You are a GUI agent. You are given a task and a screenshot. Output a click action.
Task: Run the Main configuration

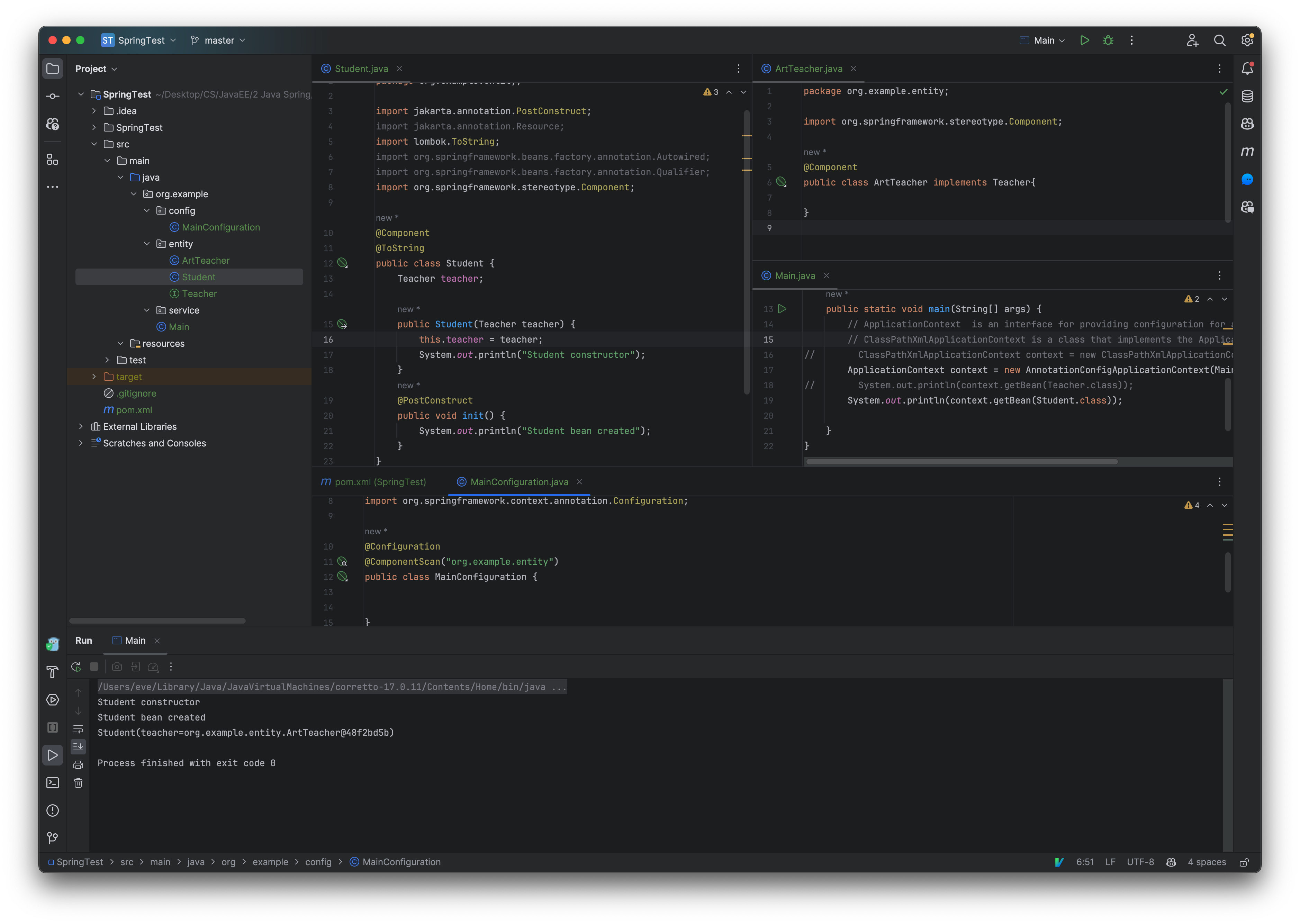tap(1084, 40)
